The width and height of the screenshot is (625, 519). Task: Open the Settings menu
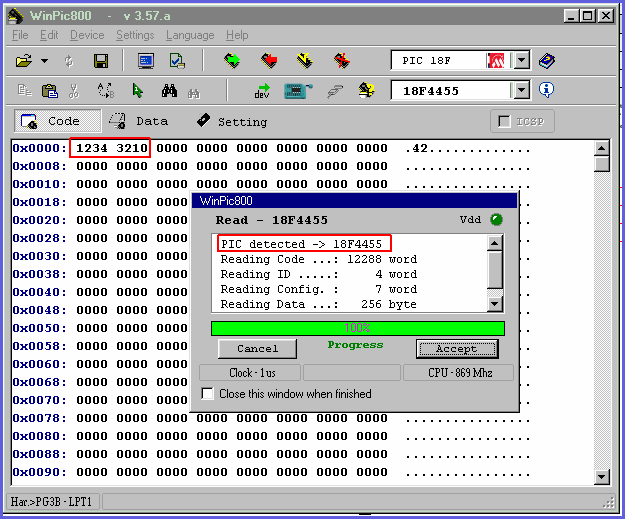pyautogui.click(x=135, y=35)
